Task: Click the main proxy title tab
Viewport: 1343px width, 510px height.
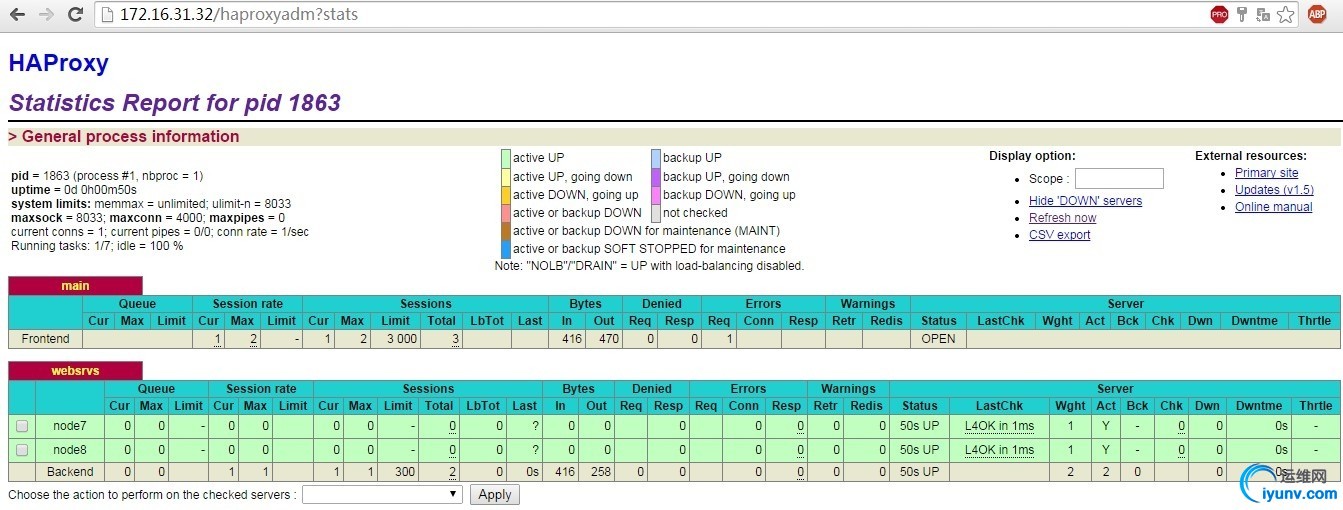Action: click(x=75, y=286)
